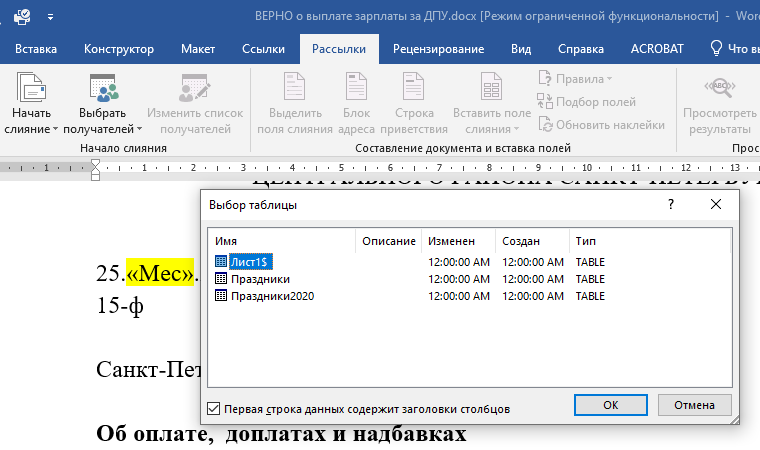Open the Select Recipients dropdown
760x450 pixels.
point(102,103)
